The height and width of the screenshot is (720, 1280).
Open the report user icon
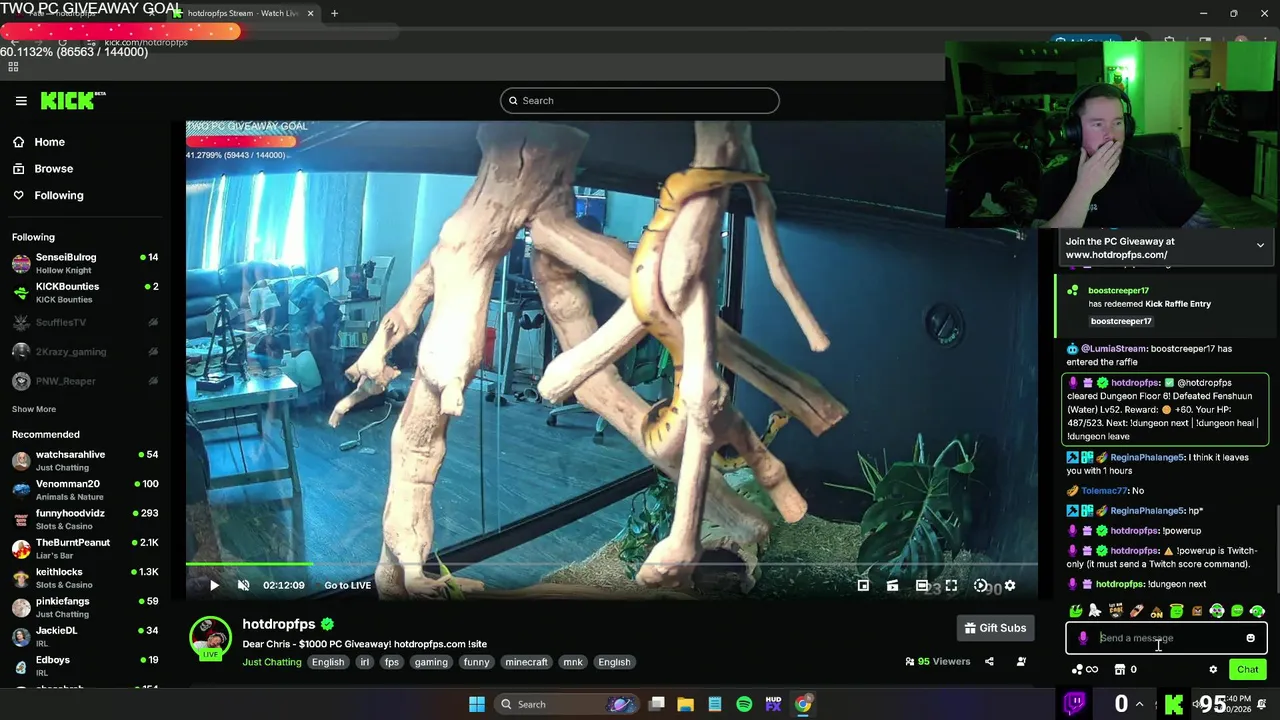pyautogui.click(x=1021, y=661)
